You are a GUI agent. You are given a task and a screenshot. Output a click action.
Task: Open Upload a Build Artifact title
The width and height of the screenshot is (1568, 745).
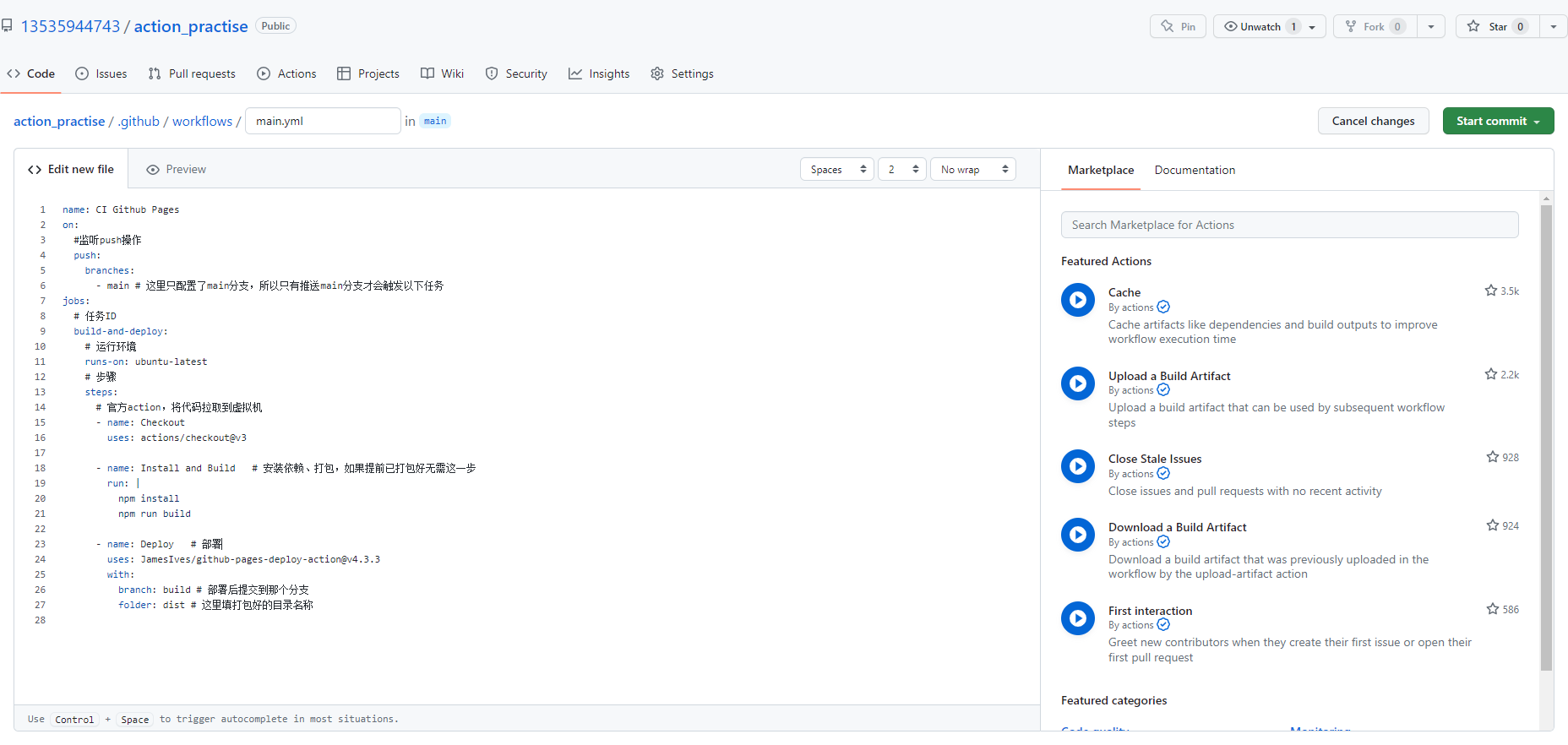pos(1169,376)
